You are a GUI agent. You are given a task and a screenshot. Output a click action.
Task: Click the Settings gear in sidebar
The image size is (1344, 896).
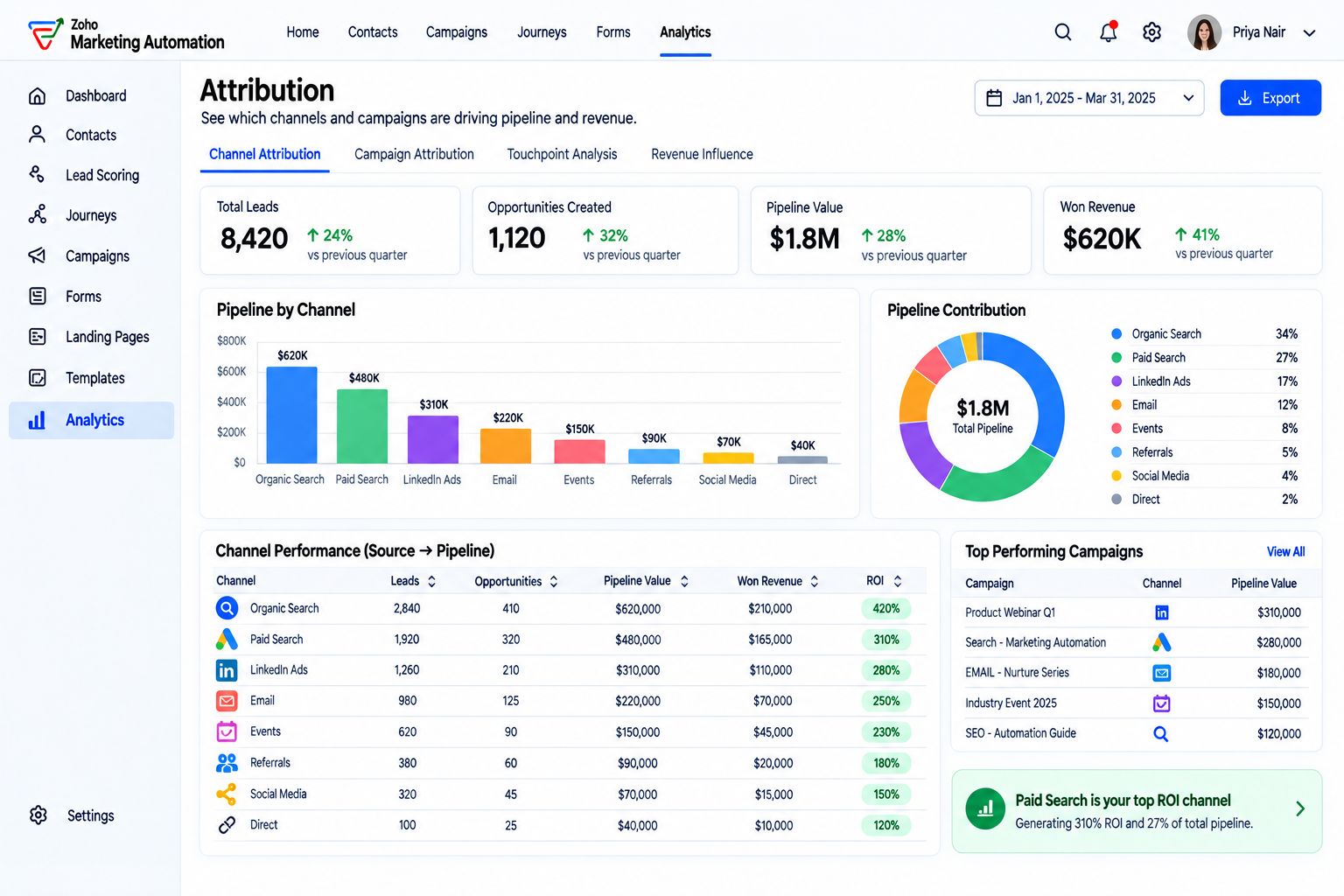coord(38,815)
